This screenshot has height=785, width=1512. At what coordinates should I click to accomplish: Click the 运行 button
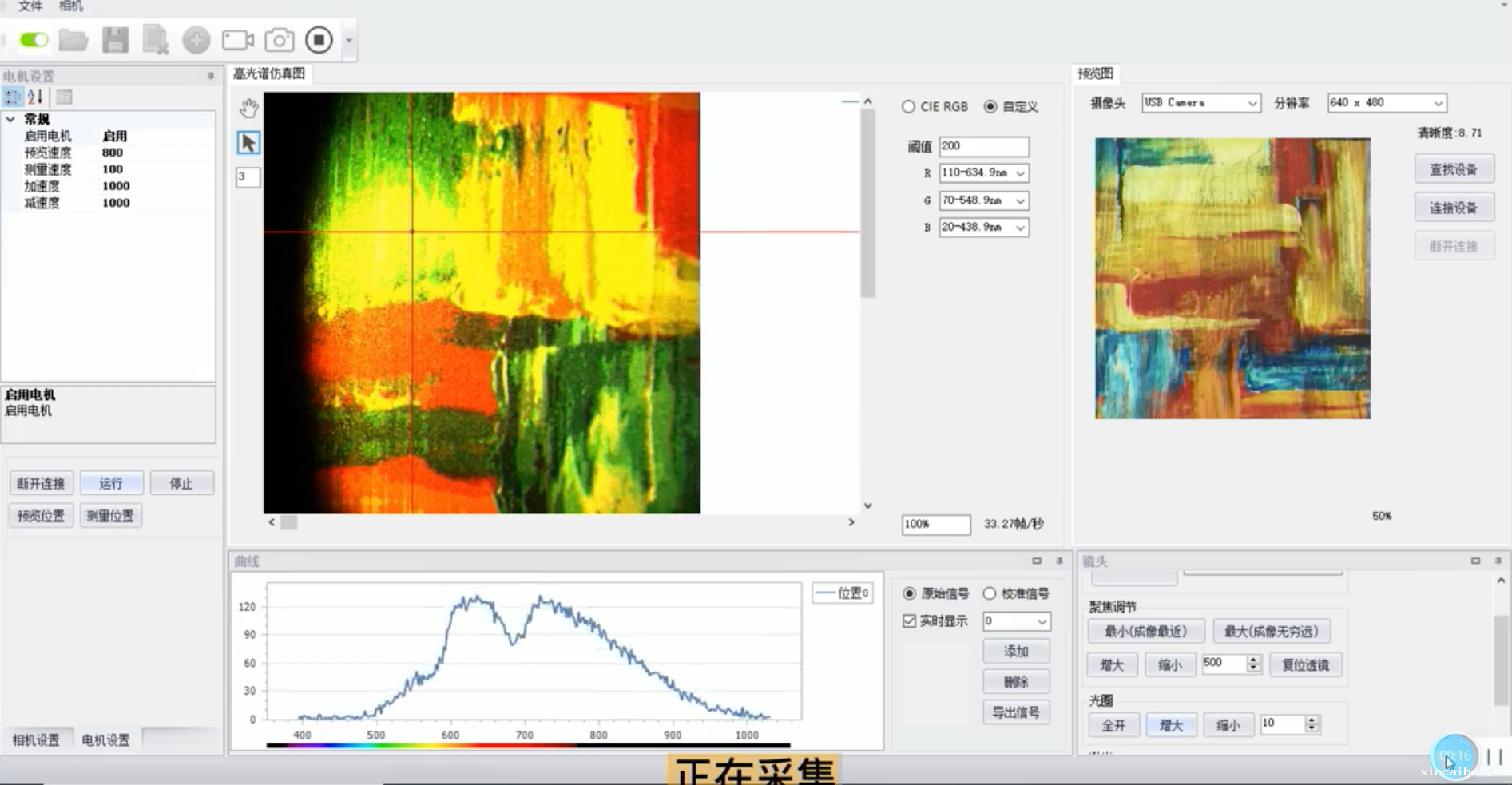pyautogui.click(x=111, y=483)
